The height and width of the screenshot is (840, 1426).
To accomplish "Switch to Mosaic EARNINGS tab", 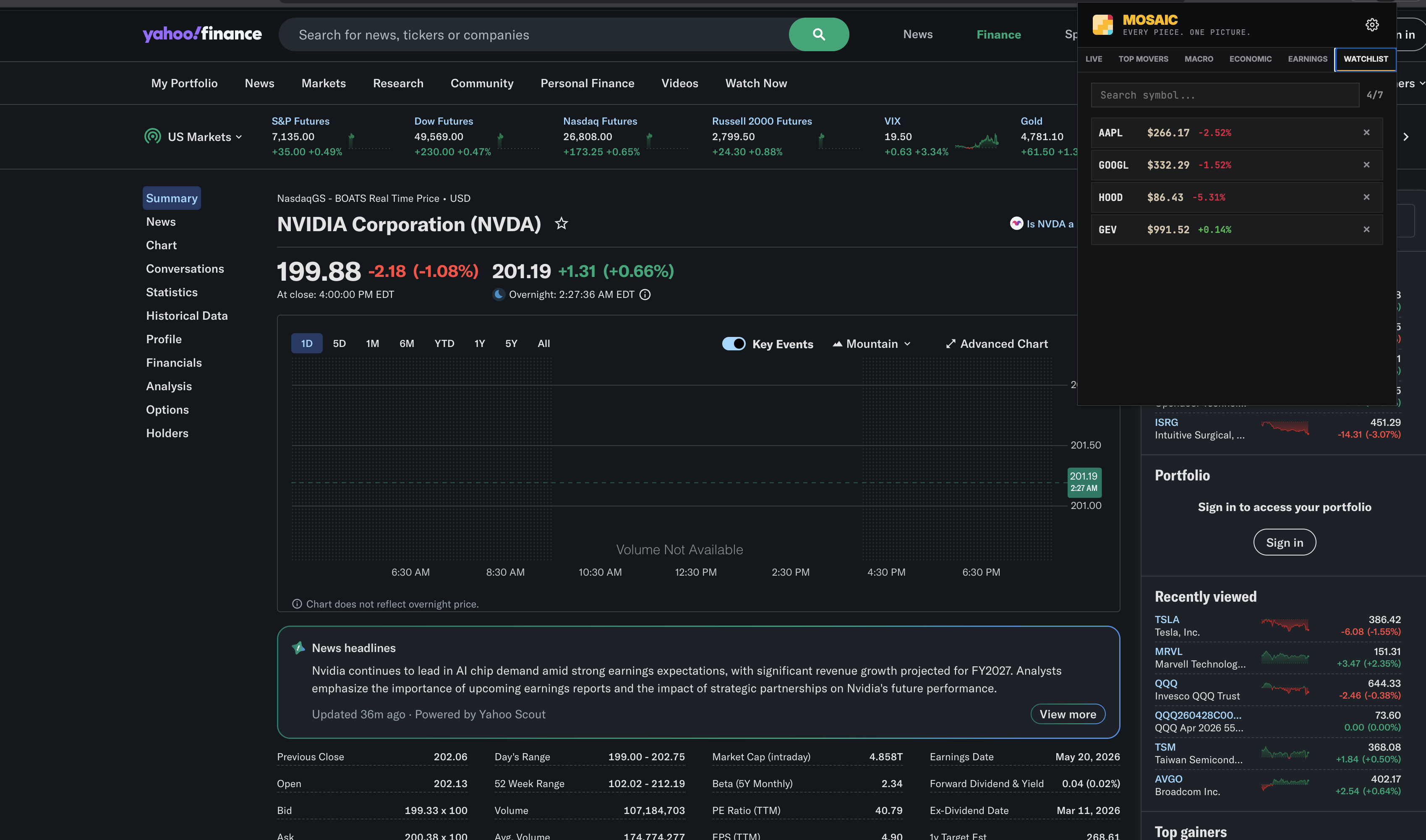I will coord(1307,59).
